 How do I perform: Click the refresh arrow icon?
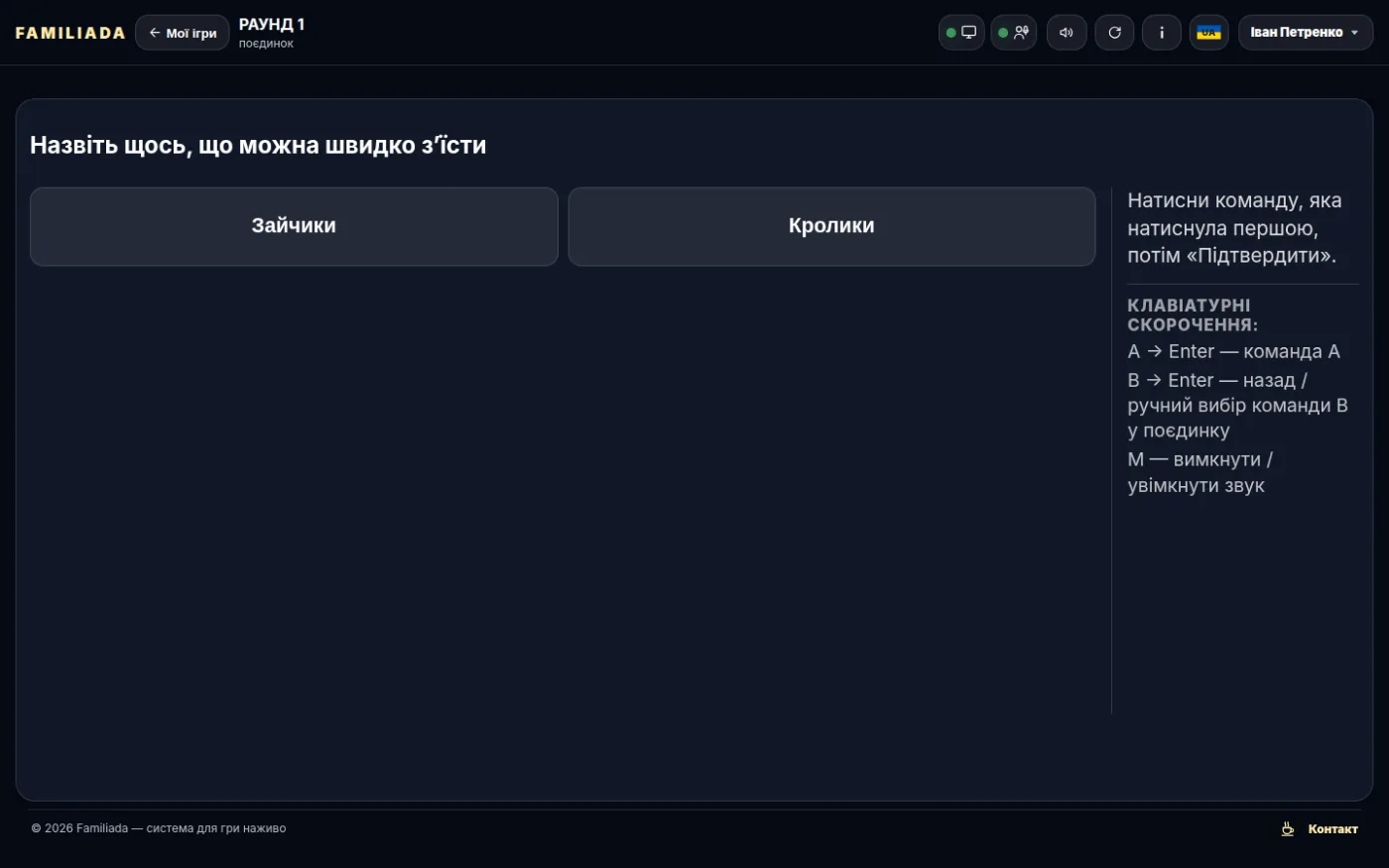tap(1114, 33)
